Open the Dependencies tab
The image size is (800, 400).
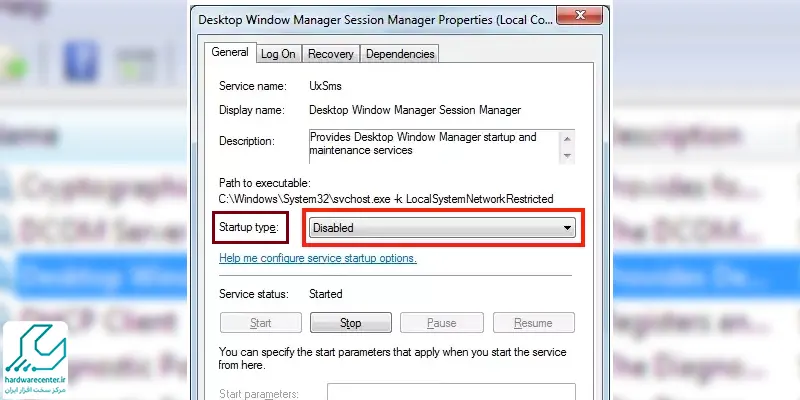400,54
